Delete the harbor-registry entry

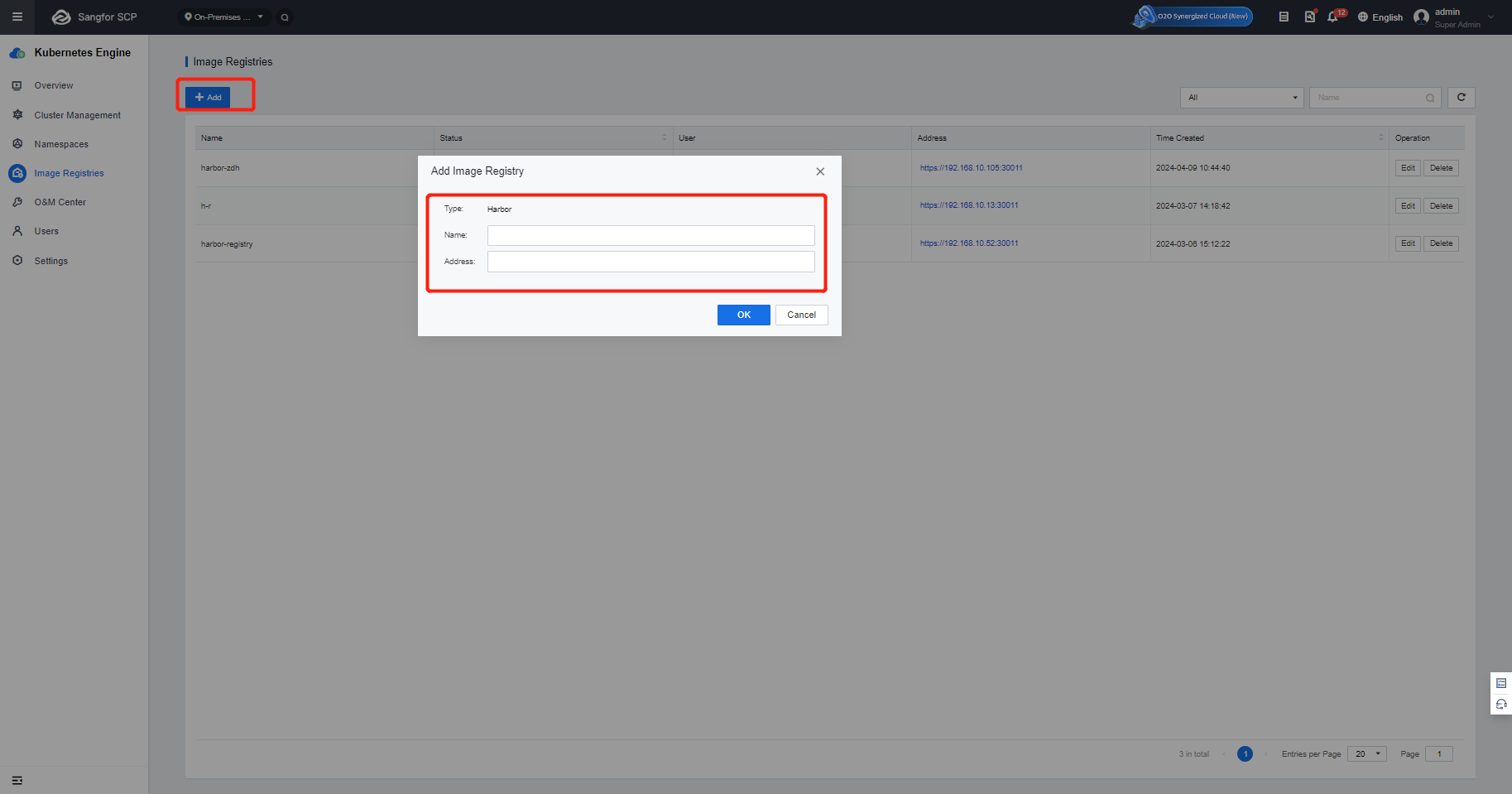click(1441, 243)
